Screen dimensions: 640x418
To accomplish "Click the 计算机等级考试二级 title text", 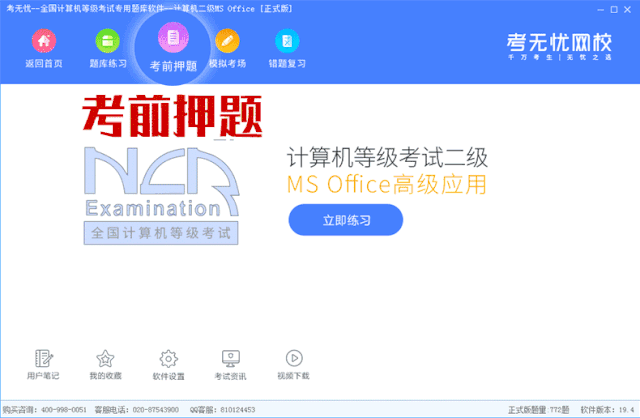I will click(387, 158).
